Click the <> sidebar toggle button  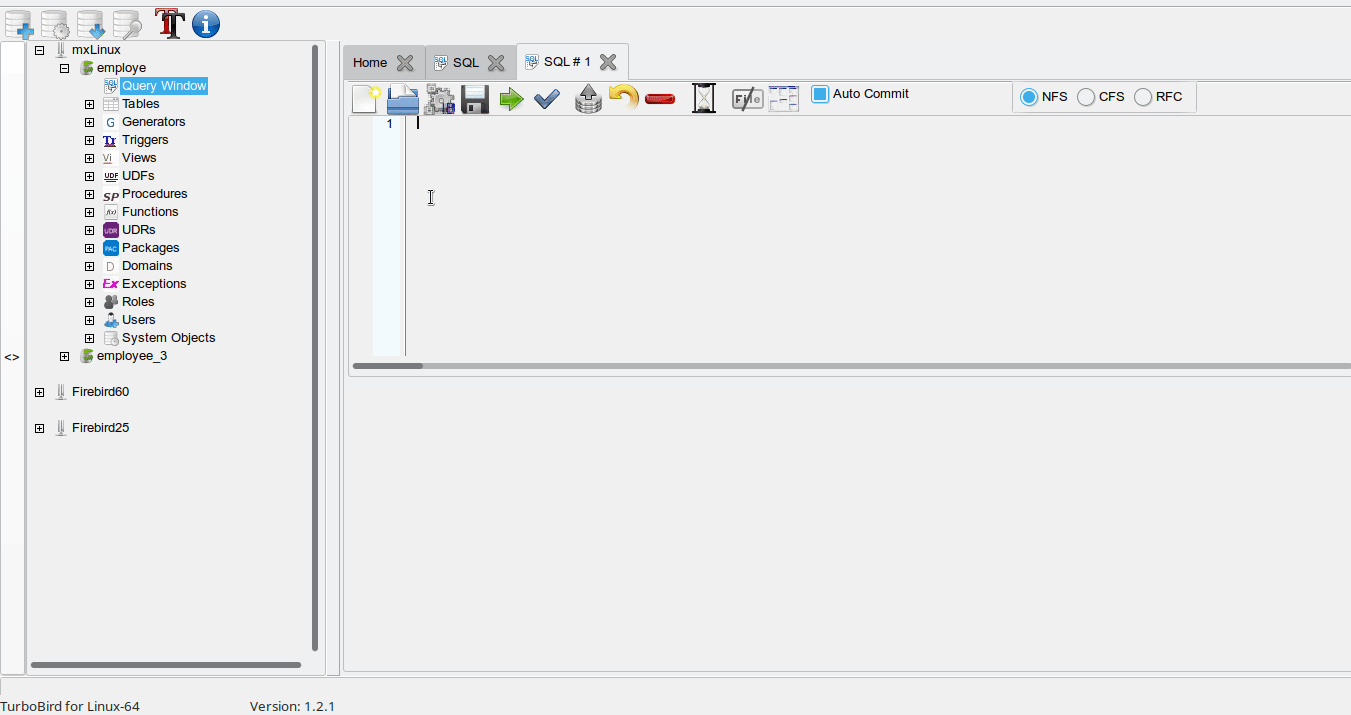click(12, 357)
